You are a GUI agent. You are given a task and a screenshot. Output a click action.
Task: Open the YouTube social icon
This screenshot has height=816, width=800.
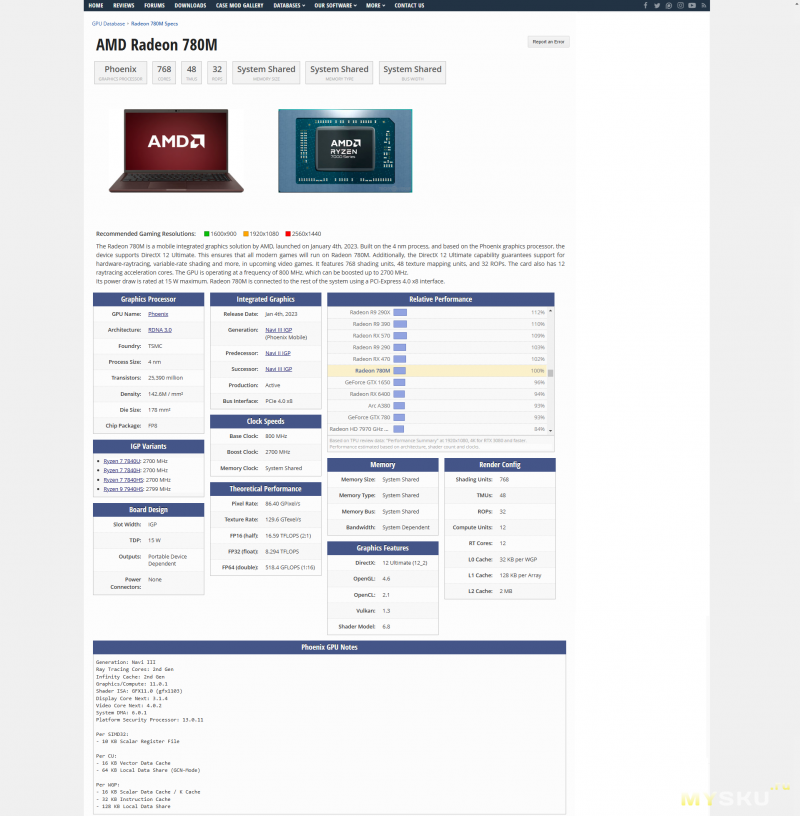[x=692, y=5]
